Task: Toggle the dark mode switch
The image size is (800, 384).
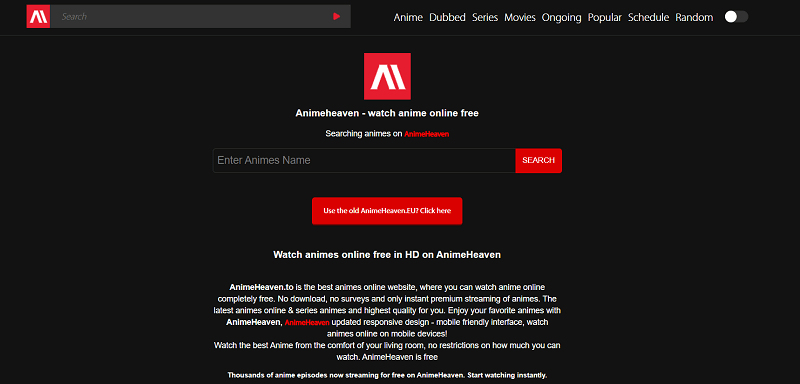Action: (736, 17)
